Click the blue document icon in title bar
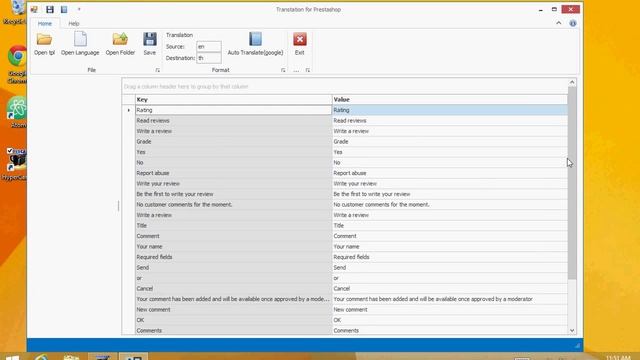640x360 pixels. (x=64, y=9)
